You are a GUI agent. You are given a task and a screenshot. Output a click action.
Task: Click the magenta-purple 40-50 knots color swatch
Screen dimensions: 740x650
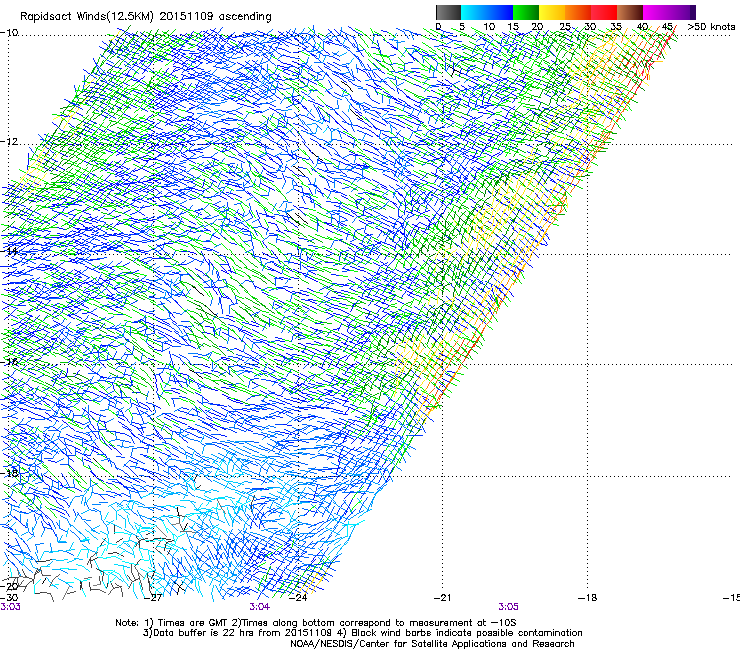click(669, 12)
